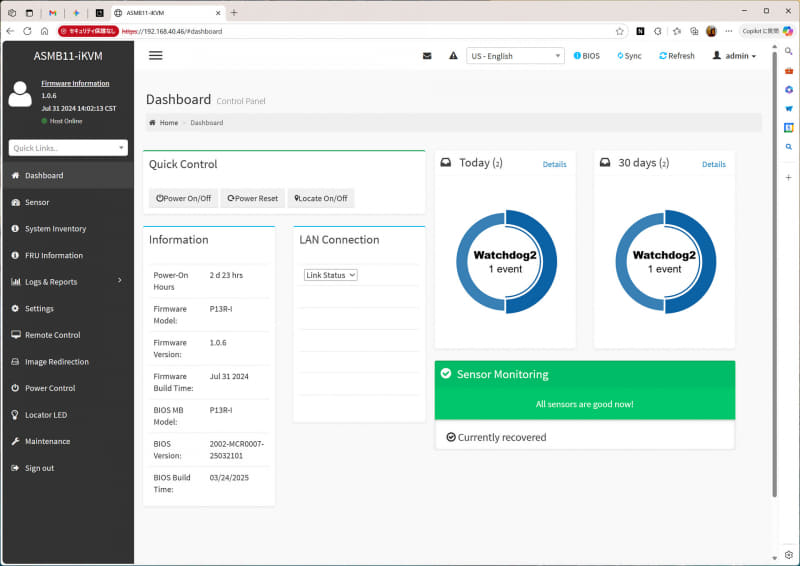This screenshot has width=800, height=566.
Task: Click the BIOS link in header
Action: pyautogui.click(x=587, y=56)
